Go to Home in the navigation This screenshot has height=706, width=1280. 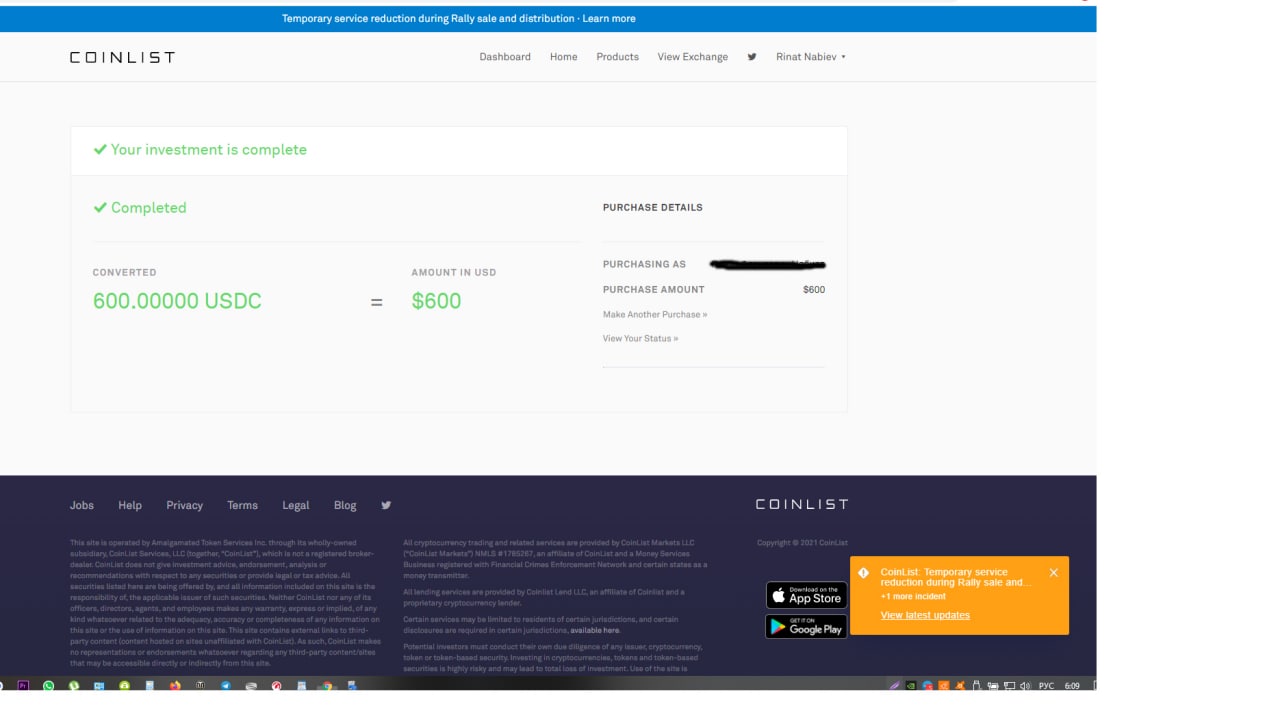pos(563,57)
